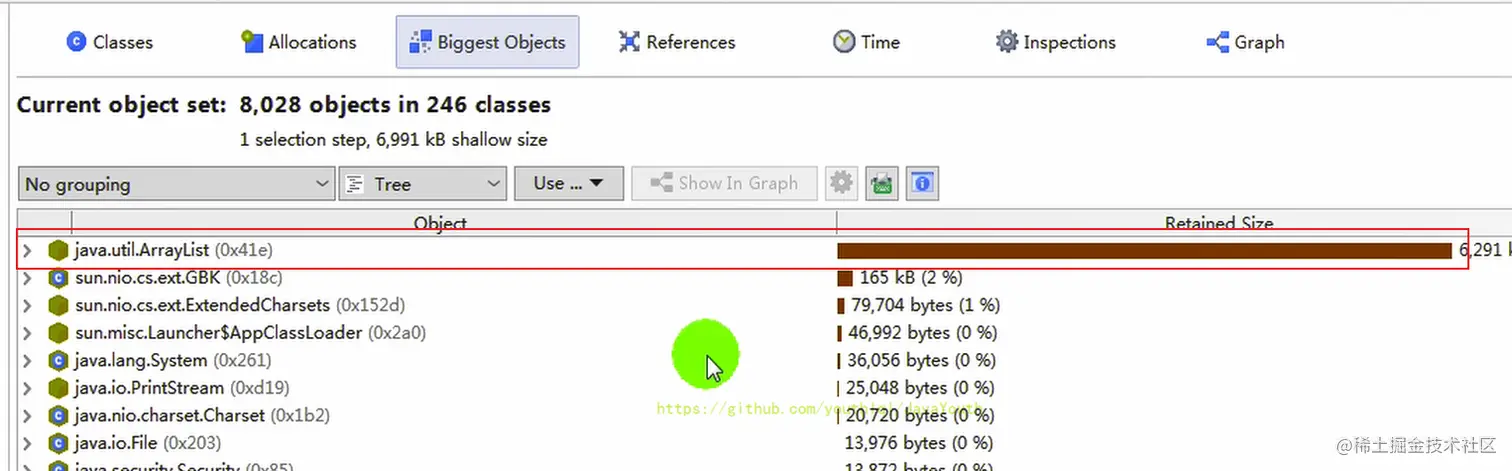1512x471 pixels.
Task: Open the Tree view mode dropdown
Action: pos(423,184)
